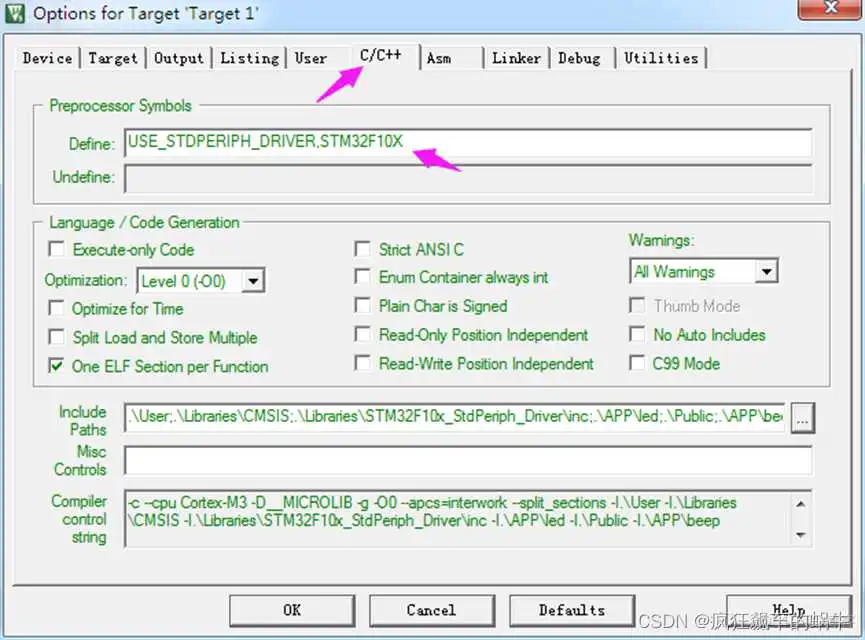Viewport: 865px width, 640px height.
Task: Enable C99 Mode option
Action: coord(637,364)
